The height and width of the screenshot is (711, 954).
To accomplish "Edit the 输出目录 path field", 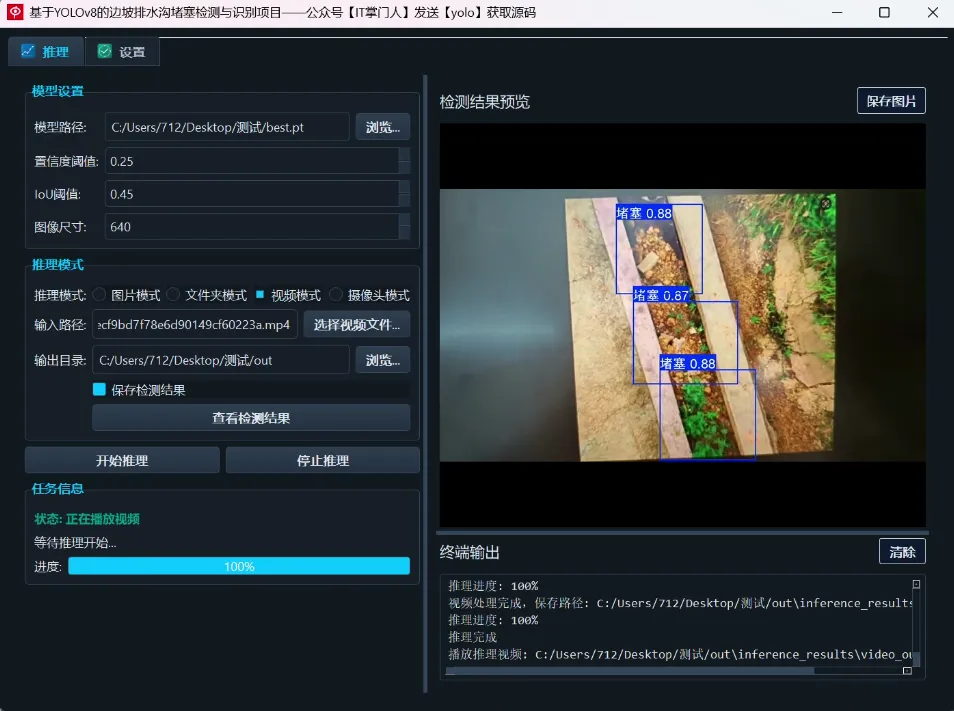I will (x=221, y=360).
